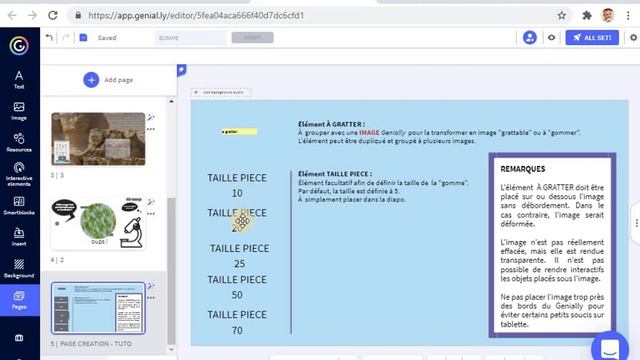Viewport: 640px width, 360px height.
Task: Open page 5 more options dots
Action: click(x=151, y=298)
